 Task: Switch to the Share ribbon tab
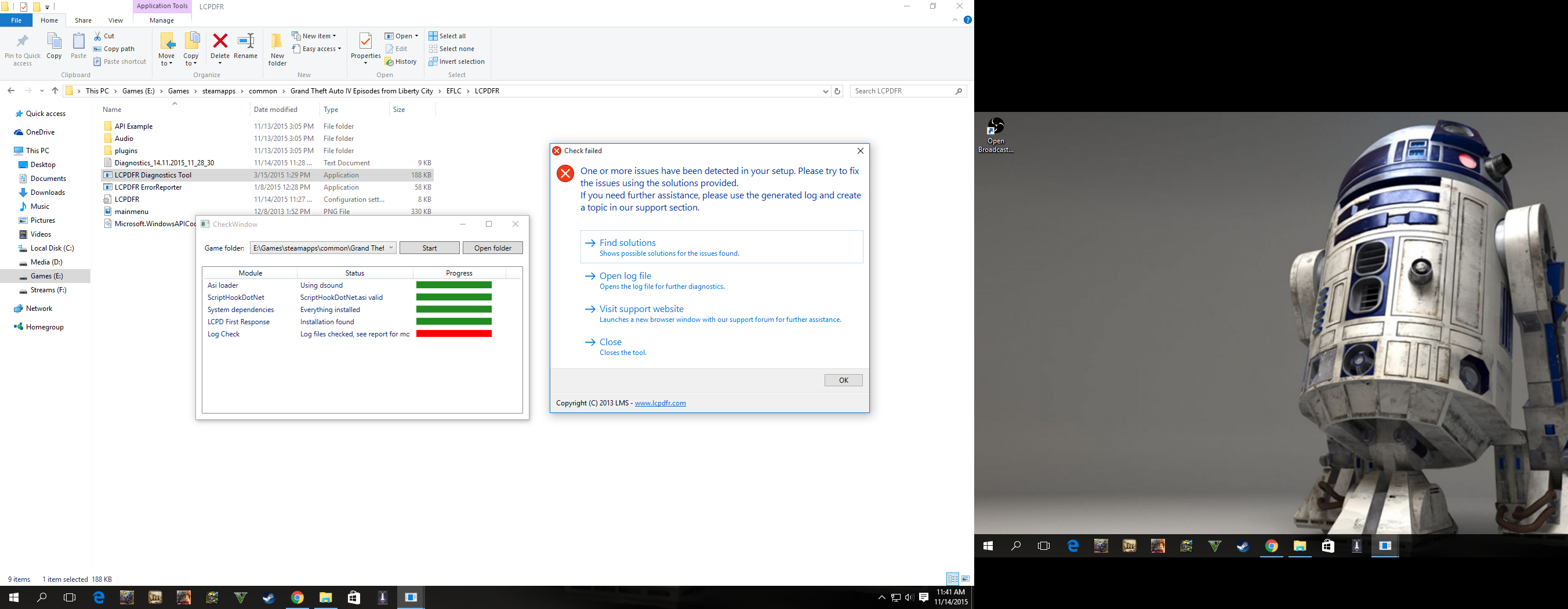pyautogui.click(x=84, y=20)
